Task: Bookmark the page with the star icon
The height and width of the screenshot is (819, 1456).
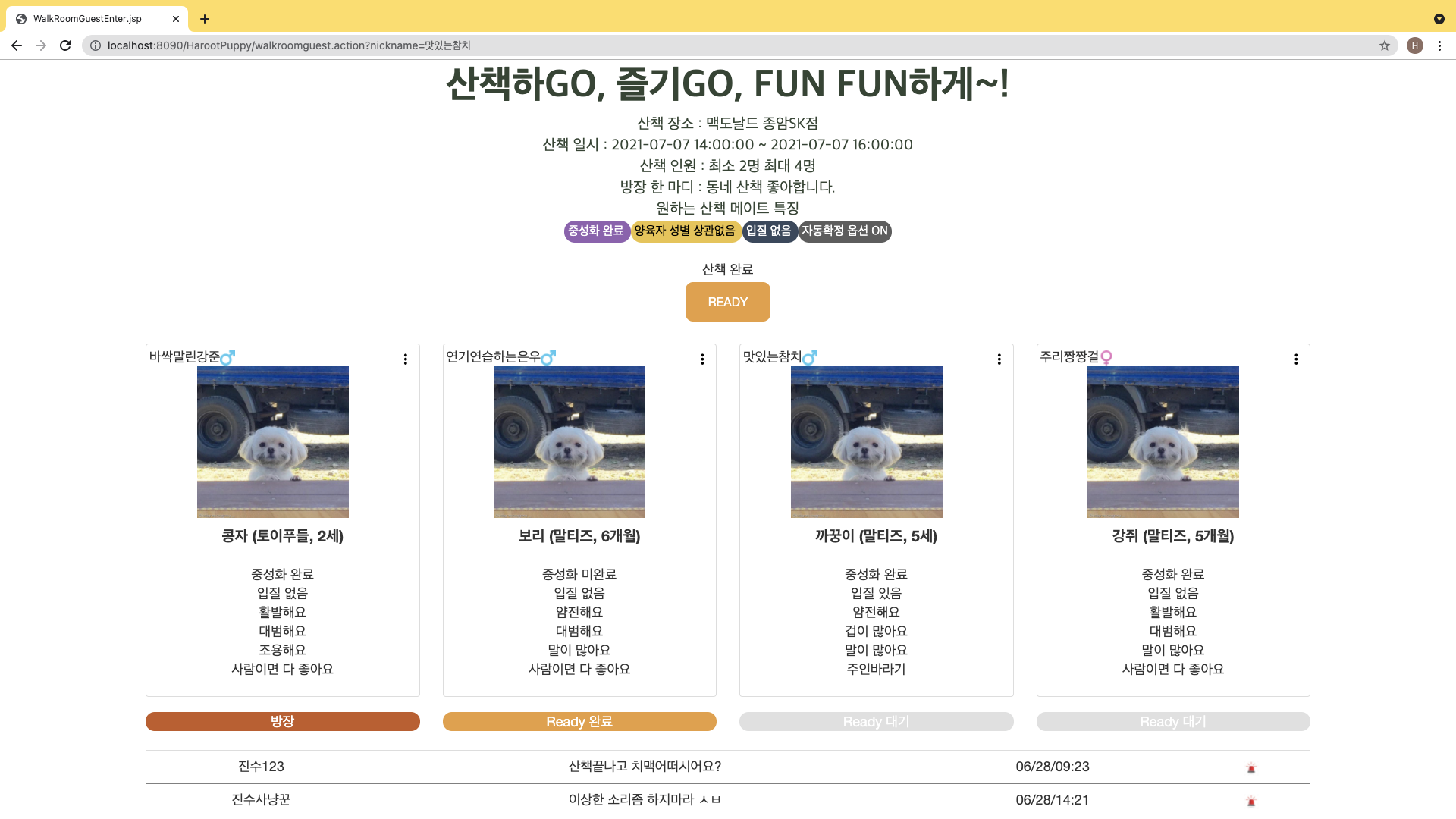Action: tap(1385, 45)
